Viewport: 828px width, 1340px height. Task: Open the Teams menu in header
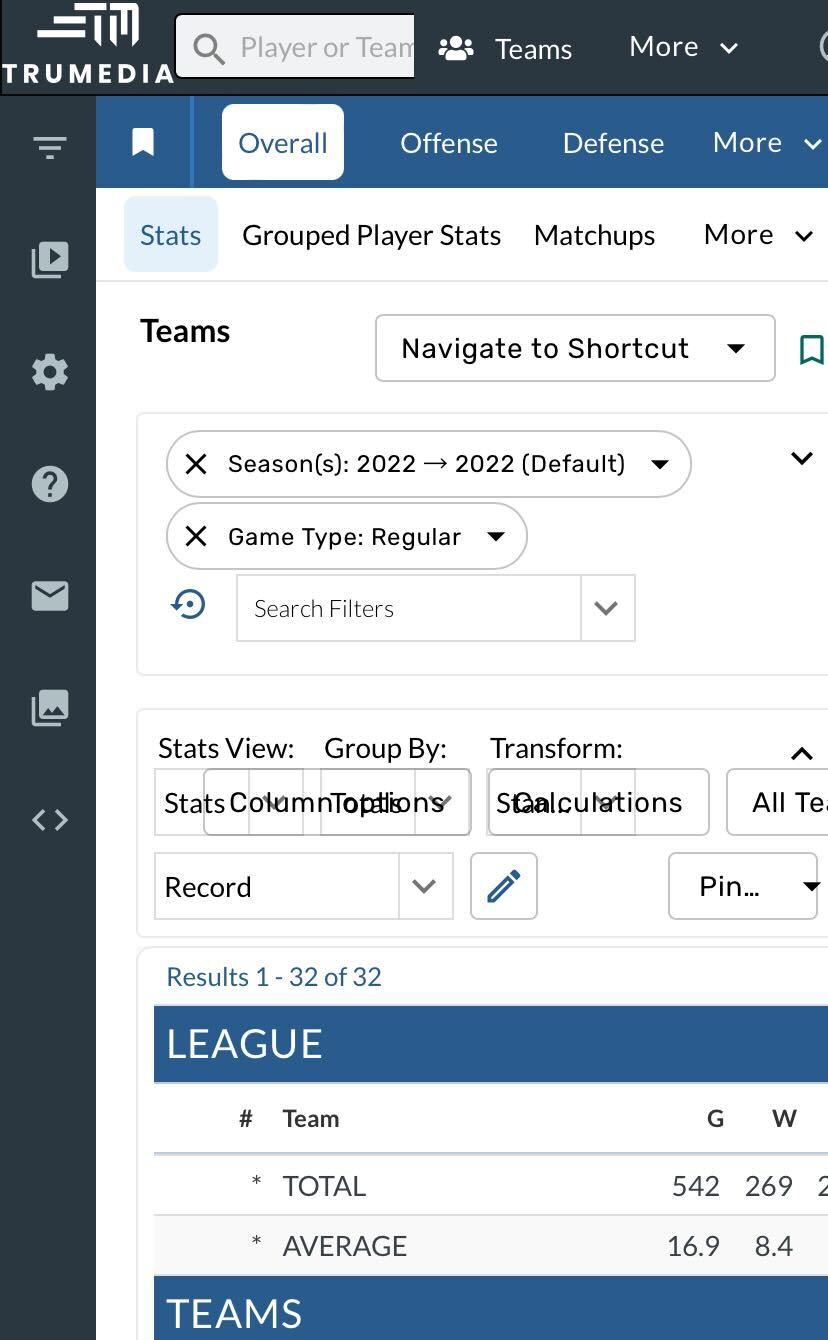tap(506, 48)
